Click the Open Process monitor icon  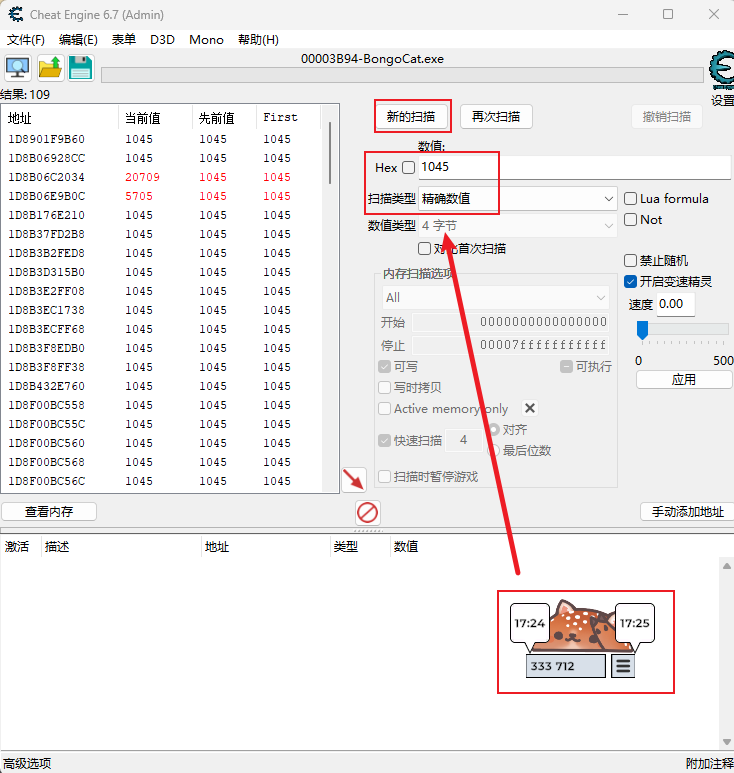[x=18, y=68]
